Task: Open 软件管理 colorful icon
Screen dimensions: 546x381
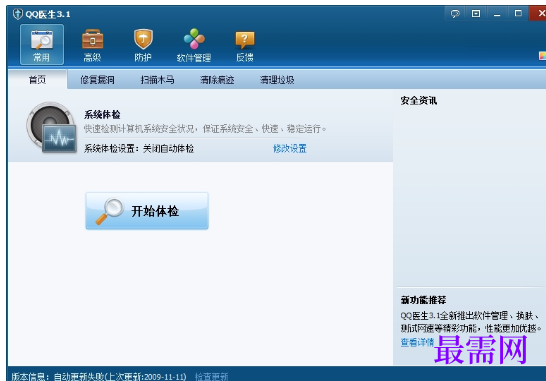Action: [194, 45]
